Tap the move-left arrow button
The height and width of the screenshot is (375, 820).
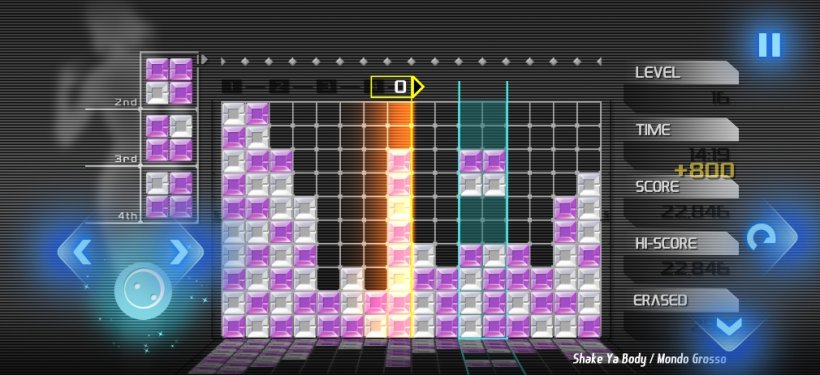click(x=83, y=253)
